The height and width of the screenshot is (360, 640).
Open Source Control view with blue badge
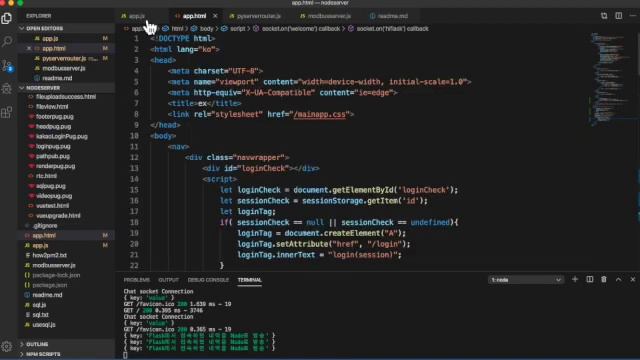[7, 66]
